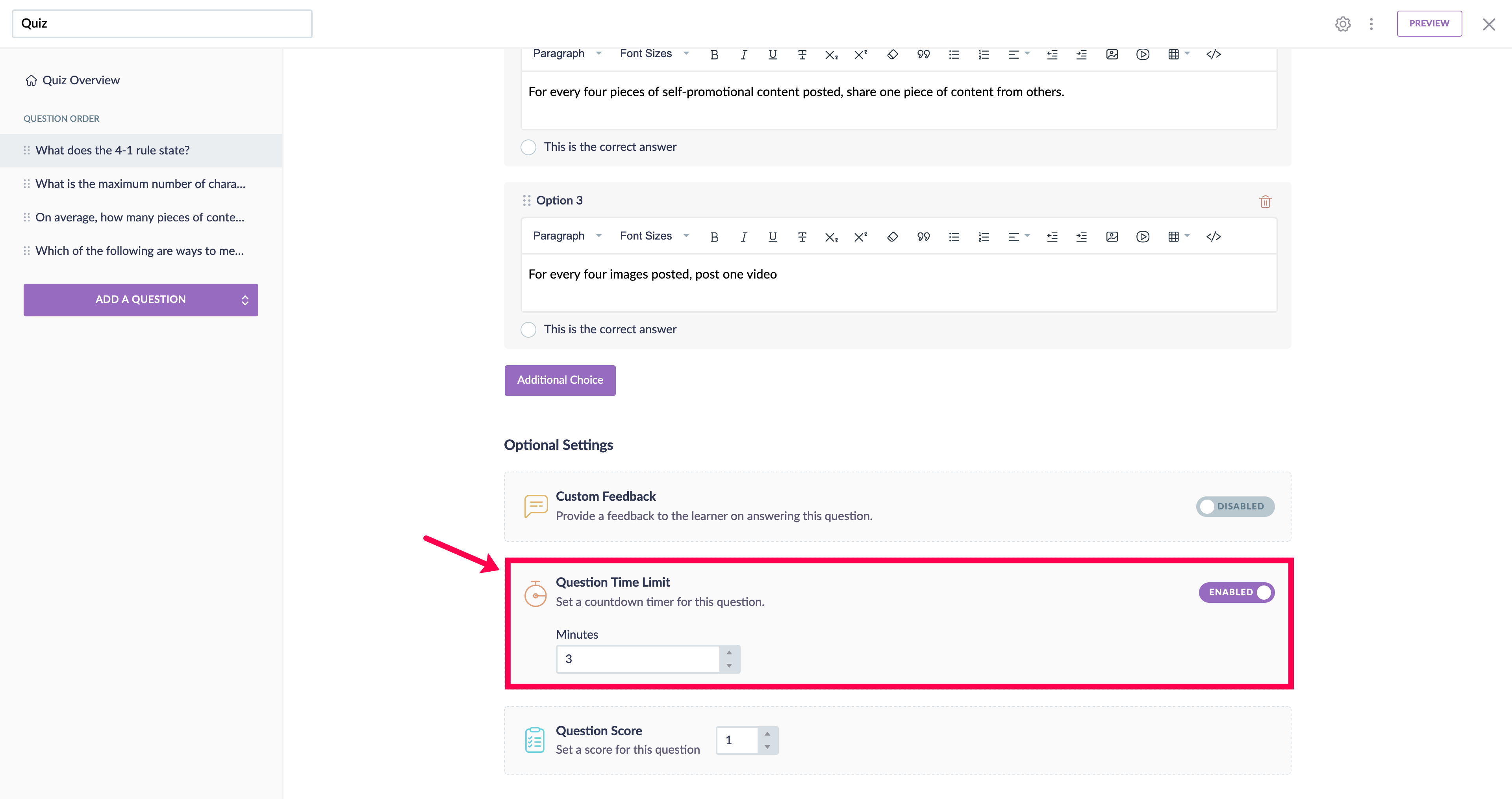Mark Option 3 as the correct answer

coord(528,330)
